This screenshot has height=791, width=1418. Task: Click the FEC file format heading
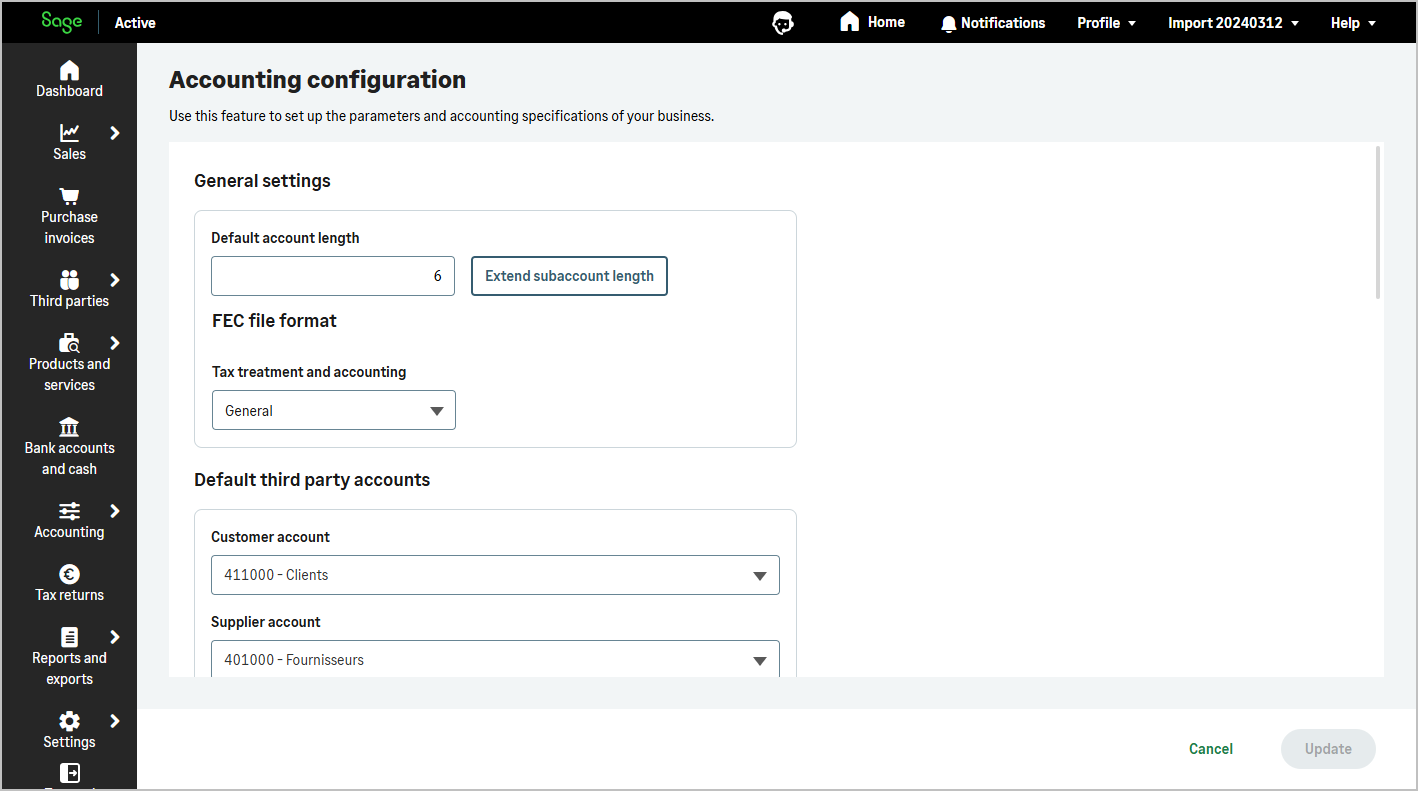pos(274,321)
